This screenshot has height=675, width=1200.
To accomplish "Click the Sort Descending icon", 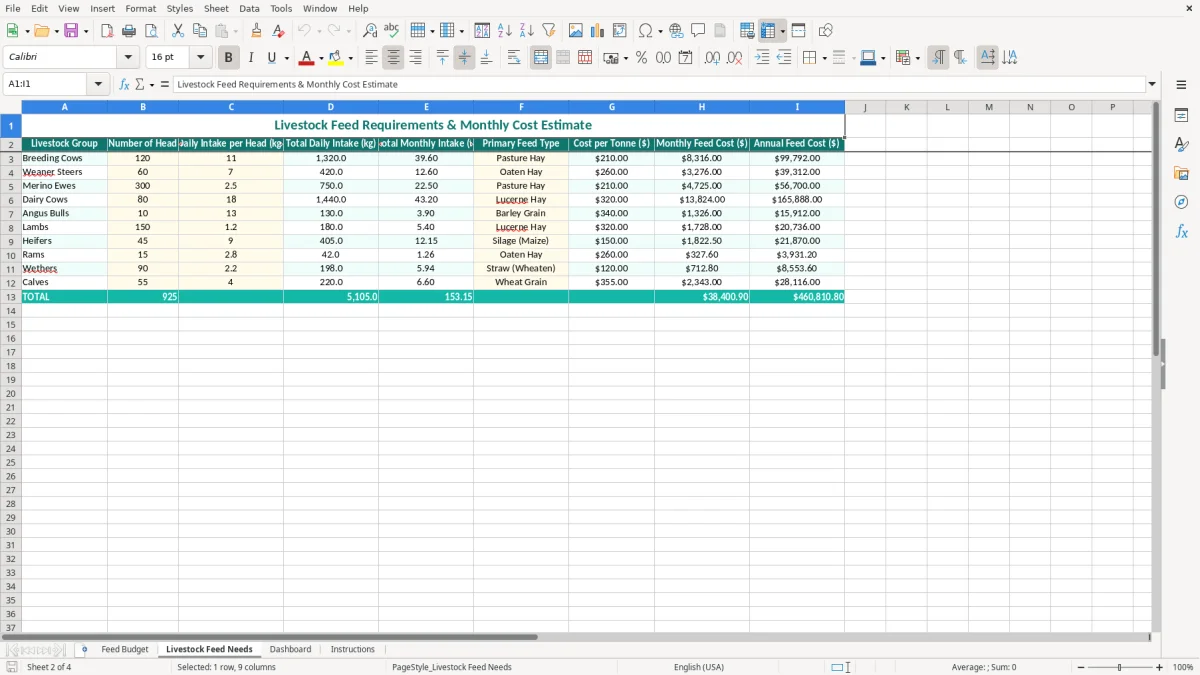I will tap(527, 31).
